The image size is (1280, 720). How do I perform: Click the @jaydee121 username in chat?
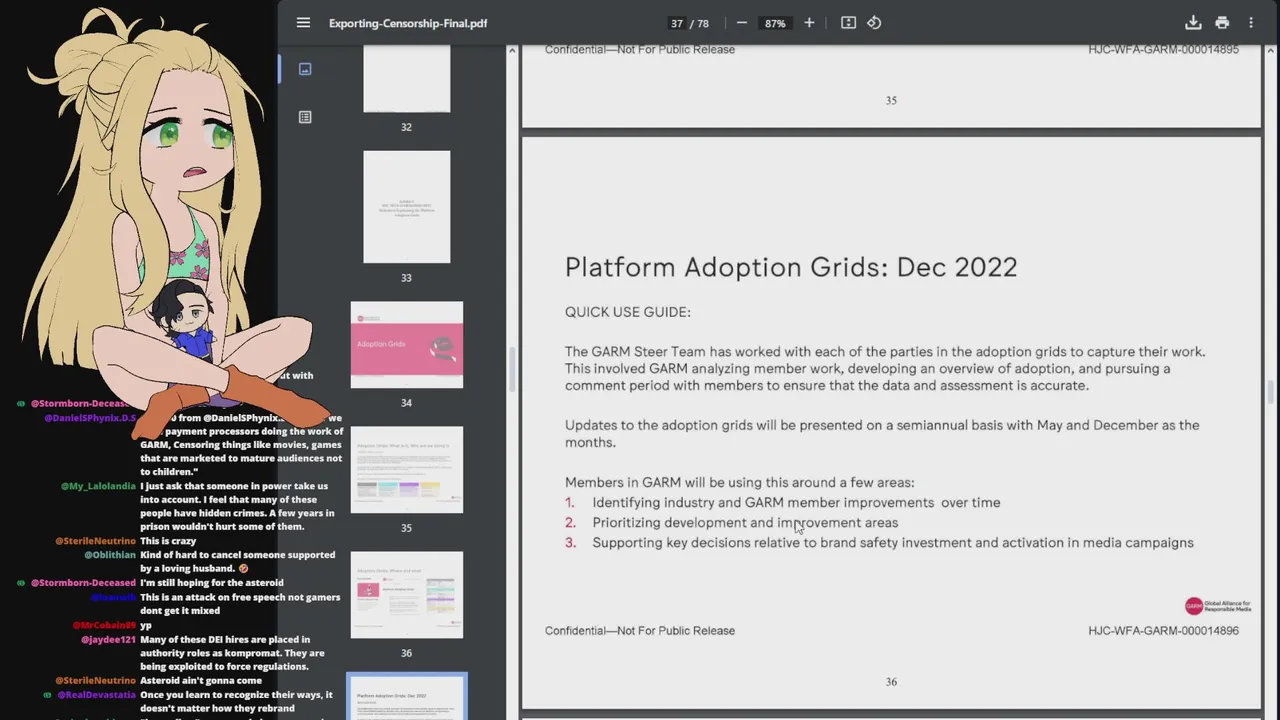pyautogui.click(x=108, y=640)
